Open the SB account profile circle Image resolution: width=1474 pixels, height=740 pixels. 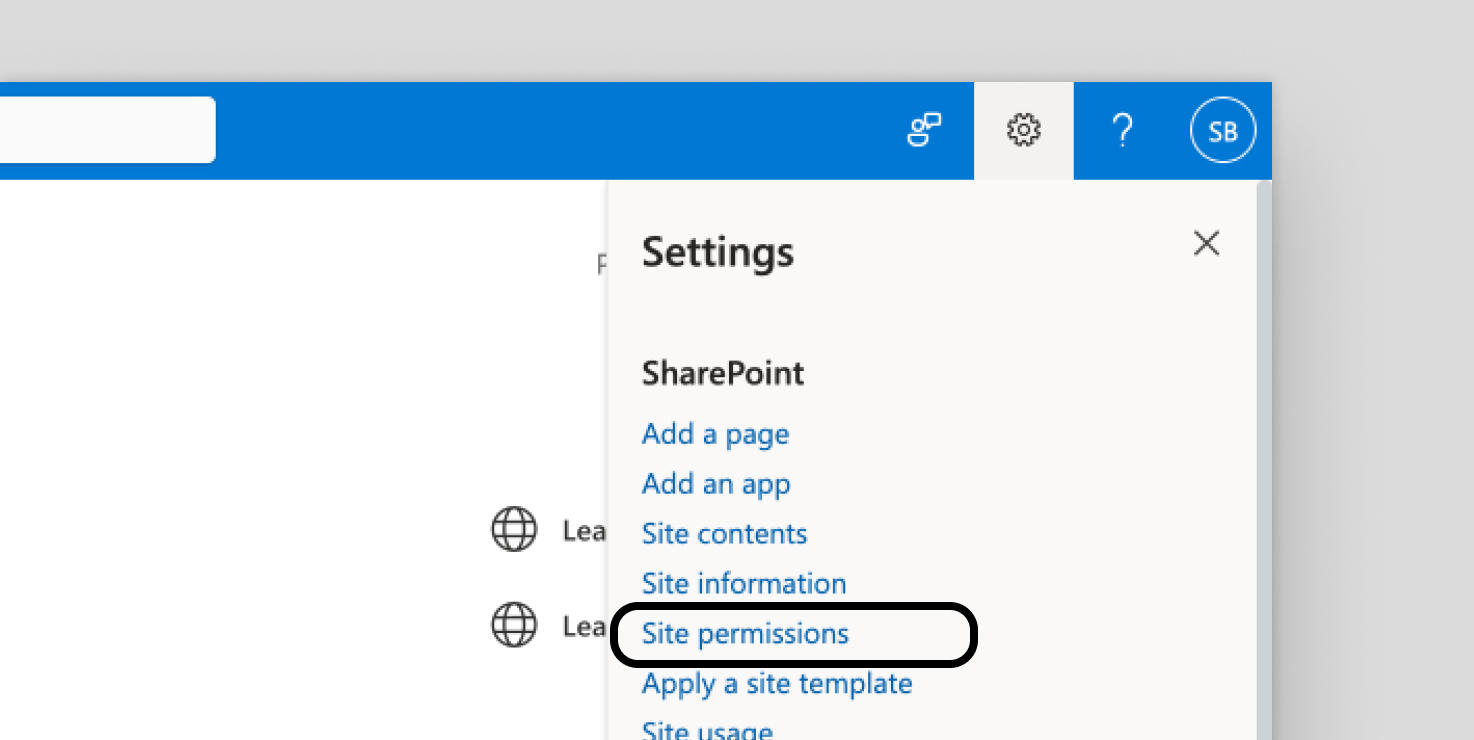(1223, 130)
